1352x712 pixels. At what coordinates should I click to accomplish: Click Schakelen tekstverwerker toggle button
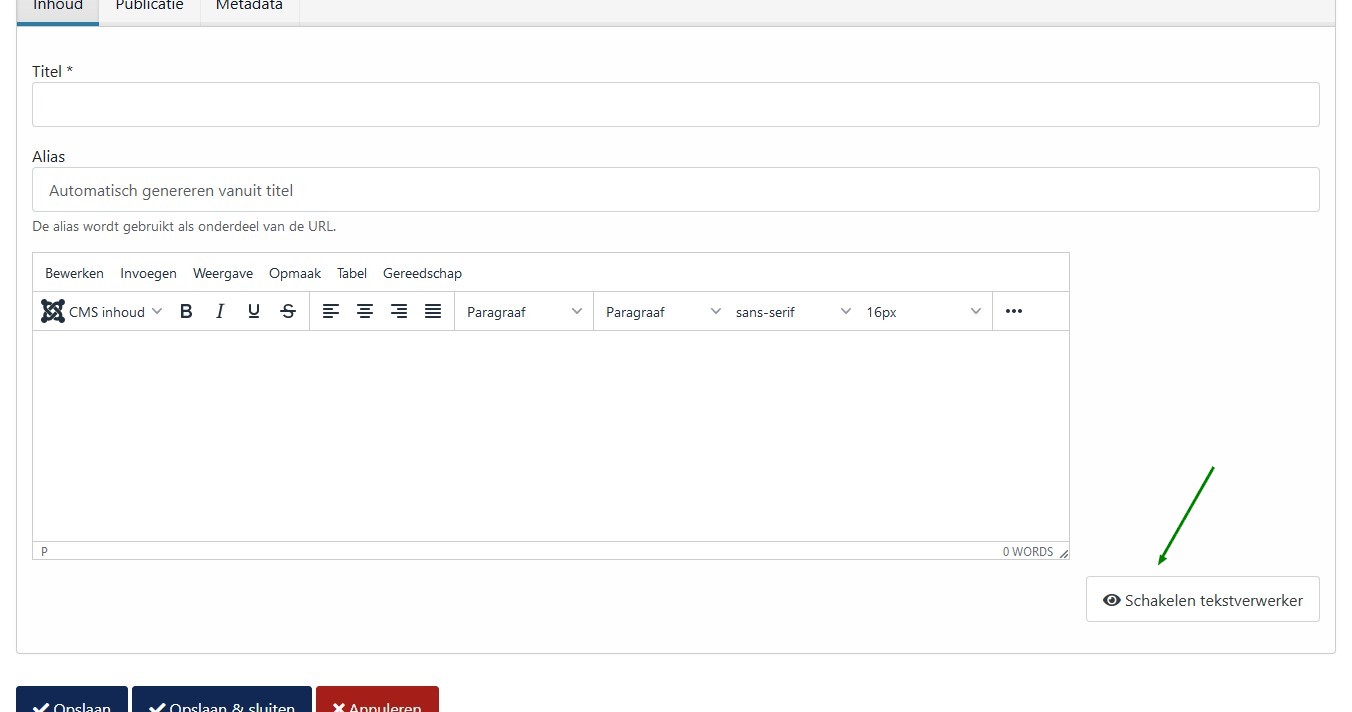(x=1202, y=599)
